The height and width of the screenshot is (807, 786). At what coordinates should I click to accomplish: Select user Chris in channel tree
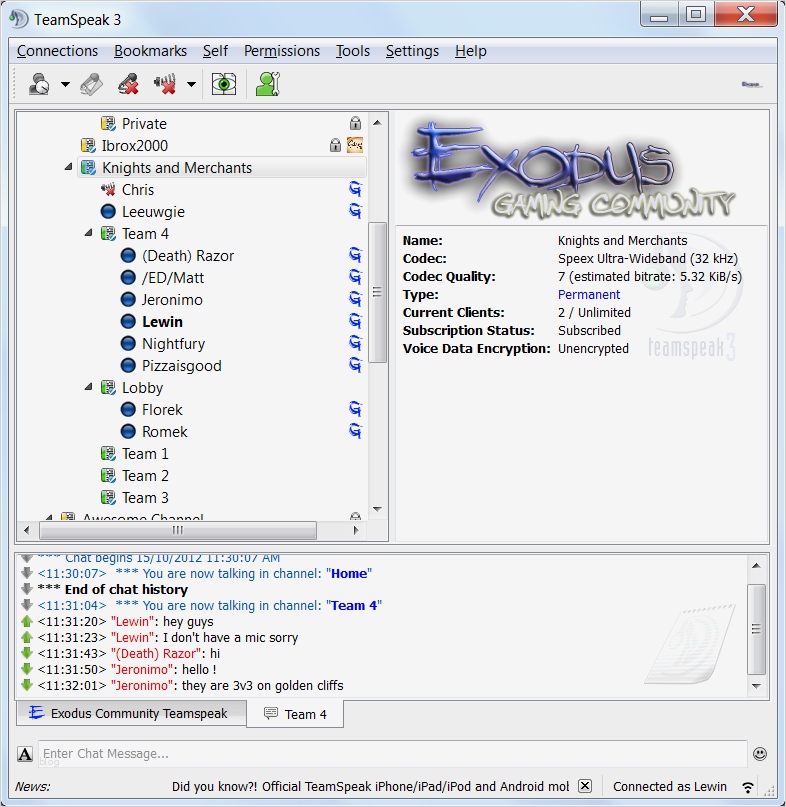[137, 190]
